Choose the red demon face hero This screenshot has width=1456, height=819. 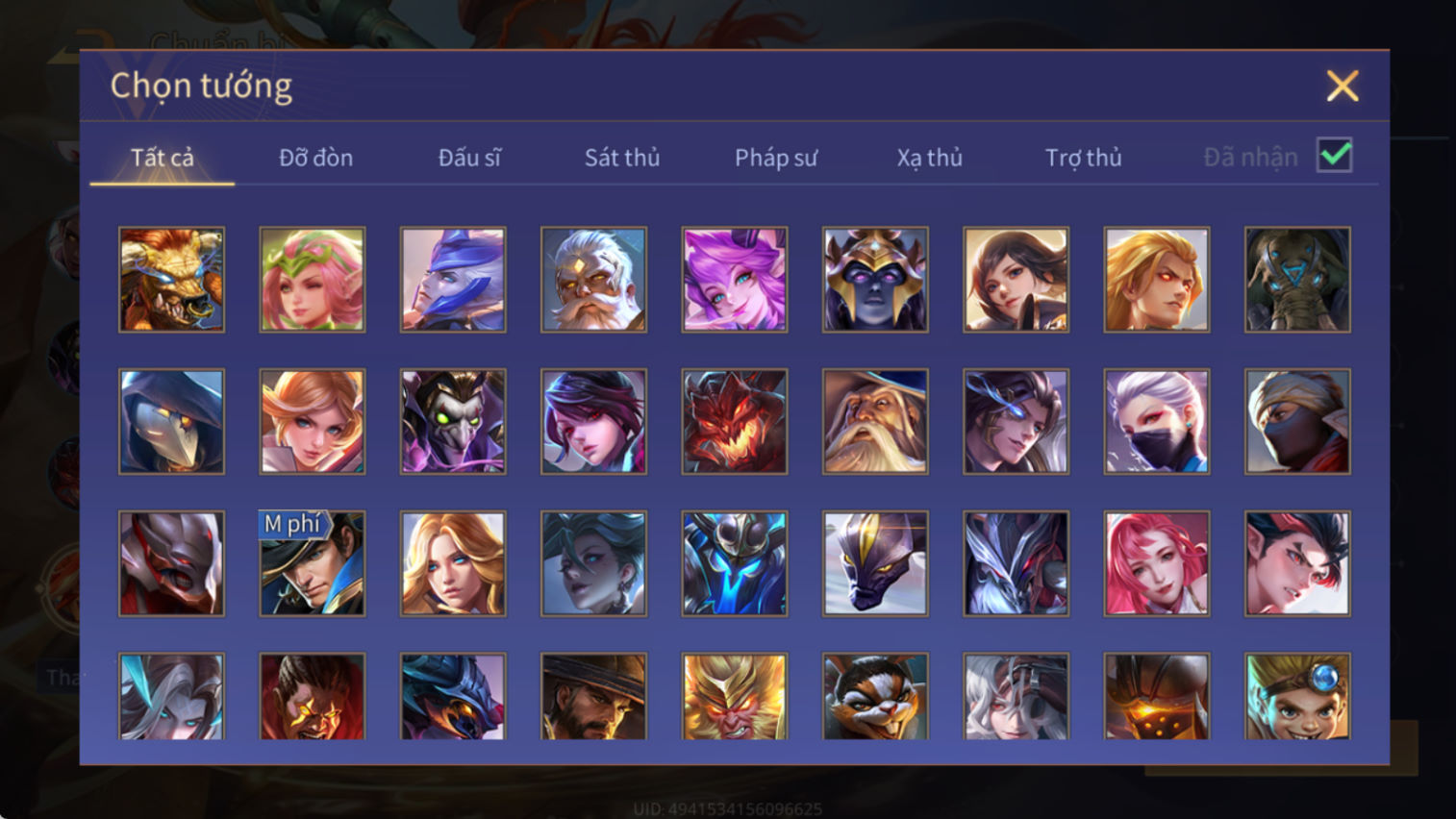735,422
